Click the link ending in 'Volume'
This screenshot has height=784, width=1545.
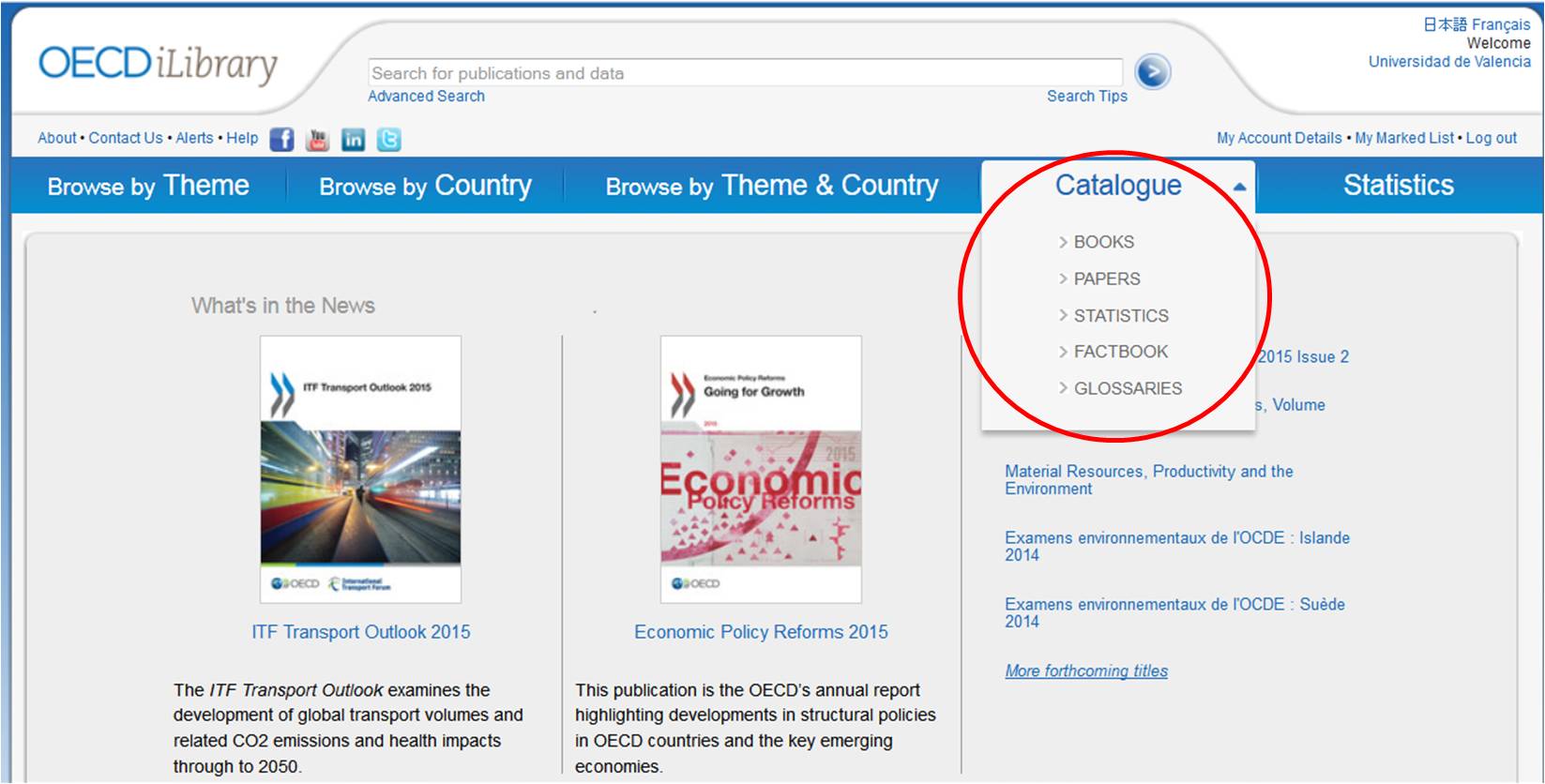point(1290,405)
